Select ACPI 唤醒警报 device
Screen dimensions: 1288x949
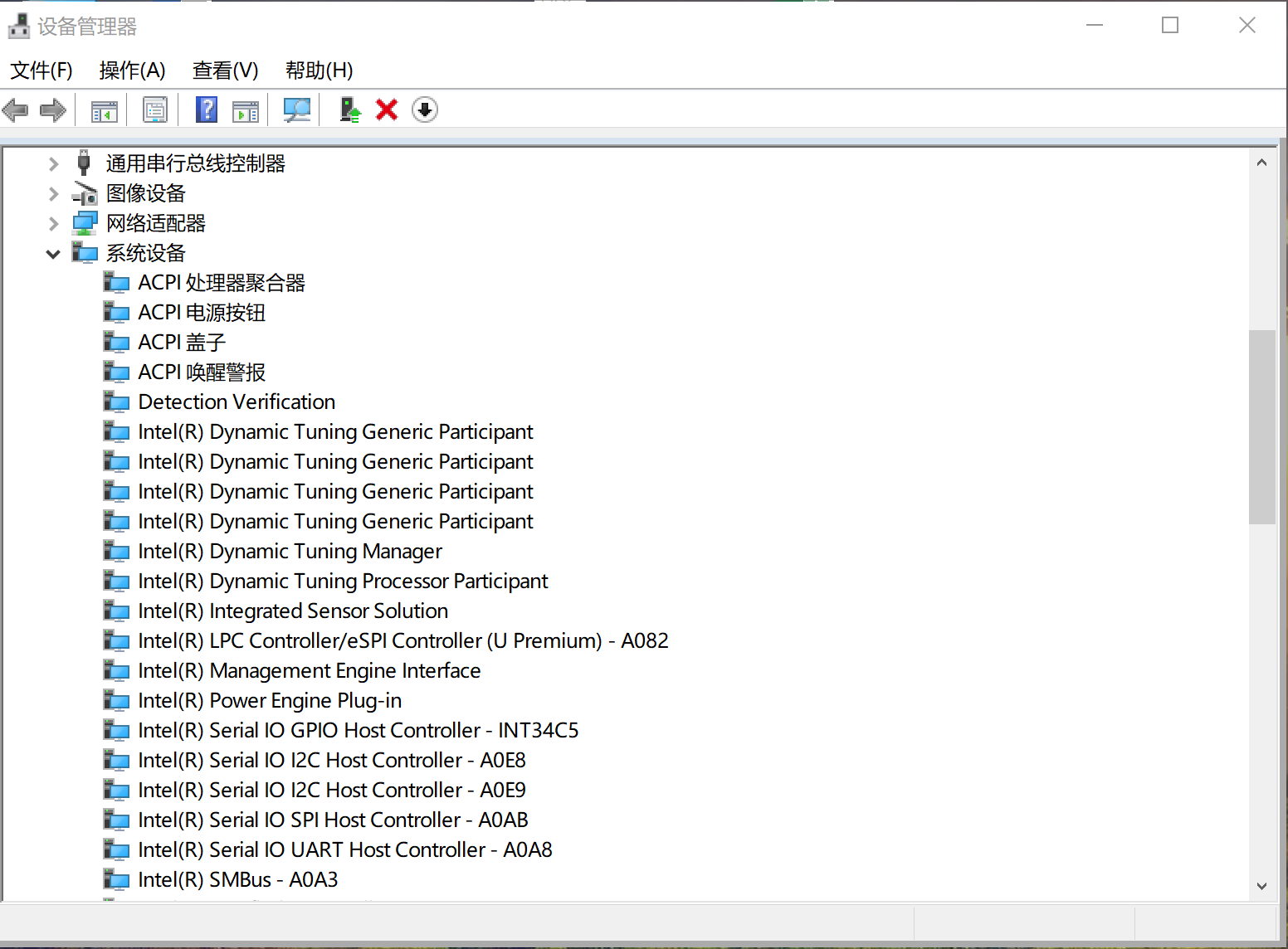coord(202,372)
